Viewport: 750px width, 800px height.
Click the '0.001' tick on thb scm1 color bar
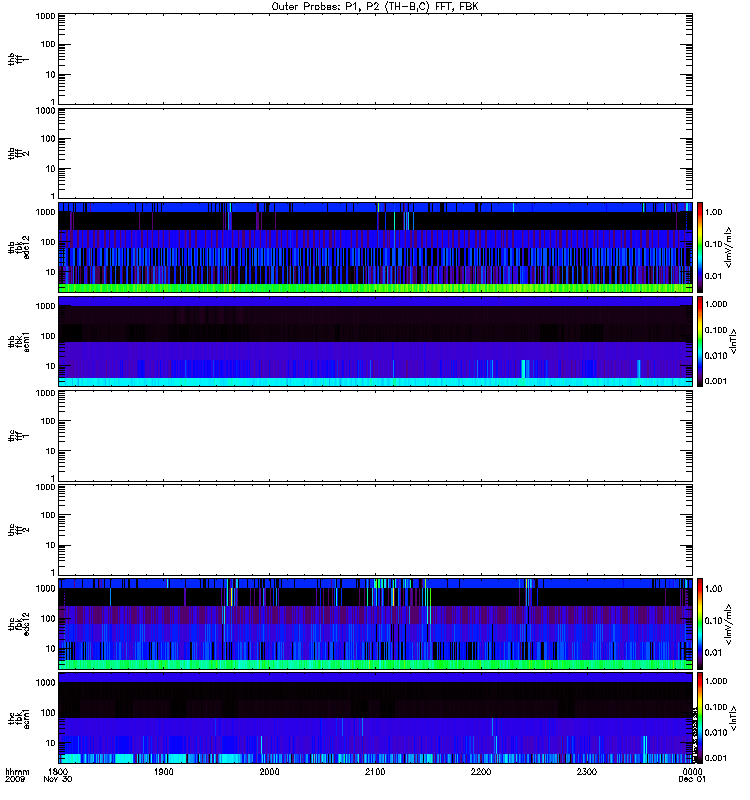coord(716,381)
